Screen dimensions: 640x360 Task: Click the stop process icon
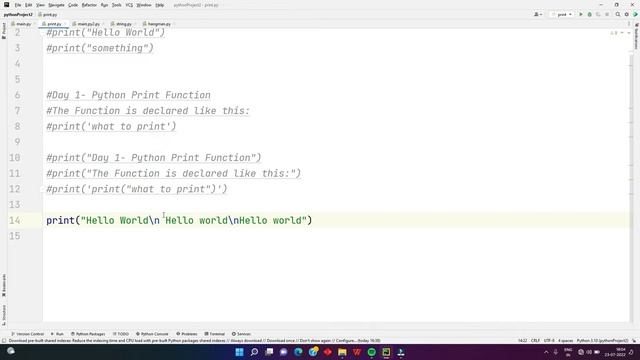point(607,14)
